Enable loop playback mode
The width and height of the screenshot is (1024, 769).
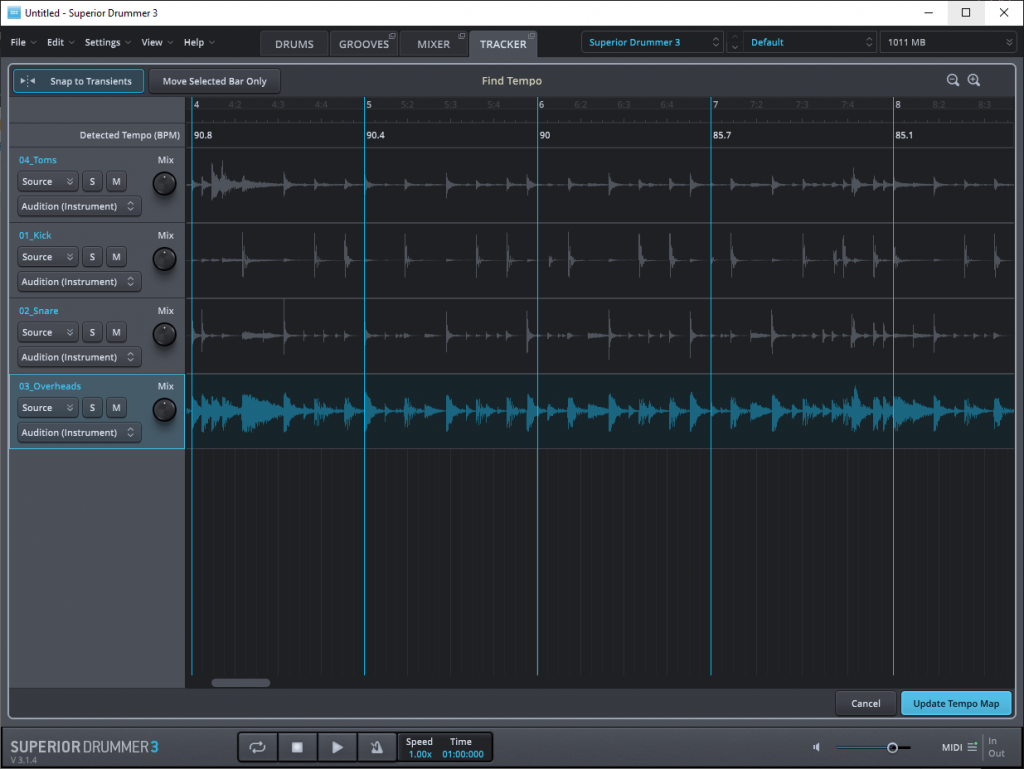pos(259,746)
